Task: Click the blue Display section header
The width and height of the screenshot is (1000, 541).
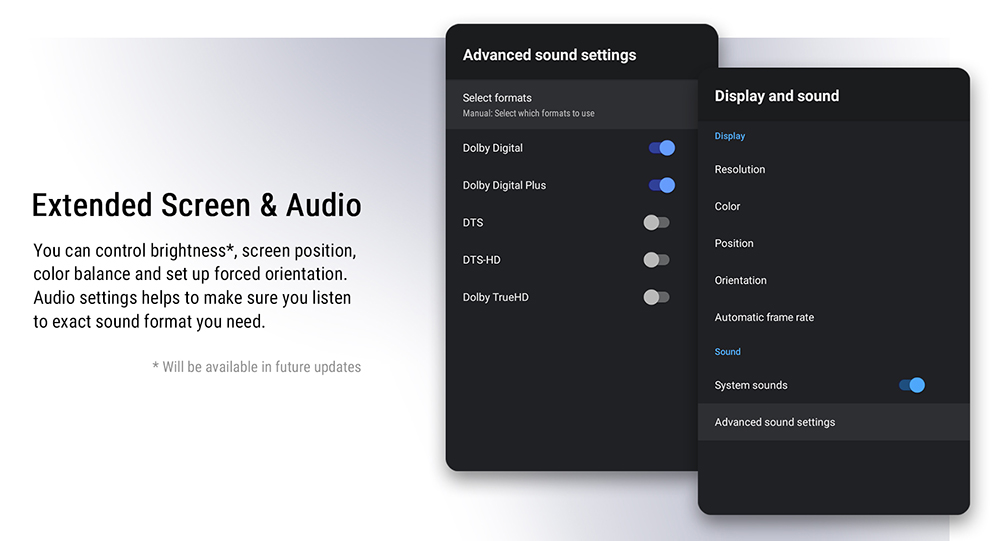Action: pos(730,136)
